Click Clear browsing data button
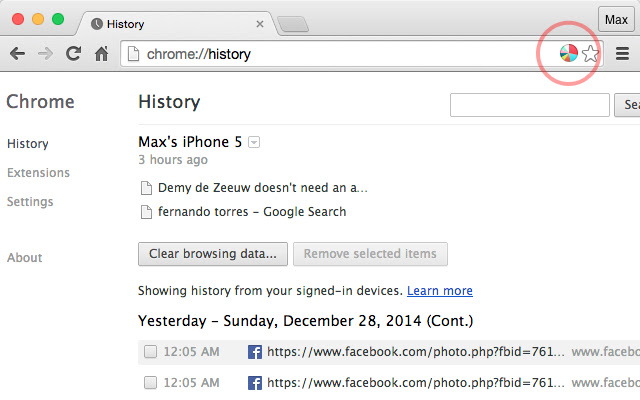Viewport: 640px width, 400px height. coord(213,254)
